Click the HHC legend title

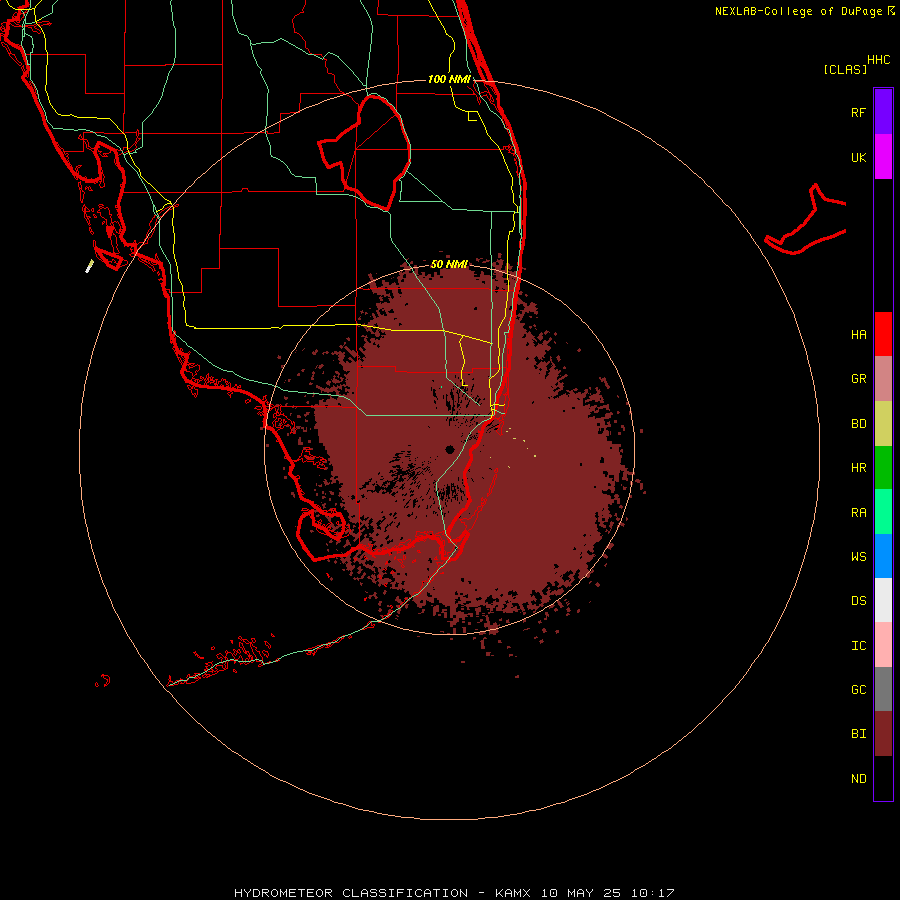click(x=879, y=60)
